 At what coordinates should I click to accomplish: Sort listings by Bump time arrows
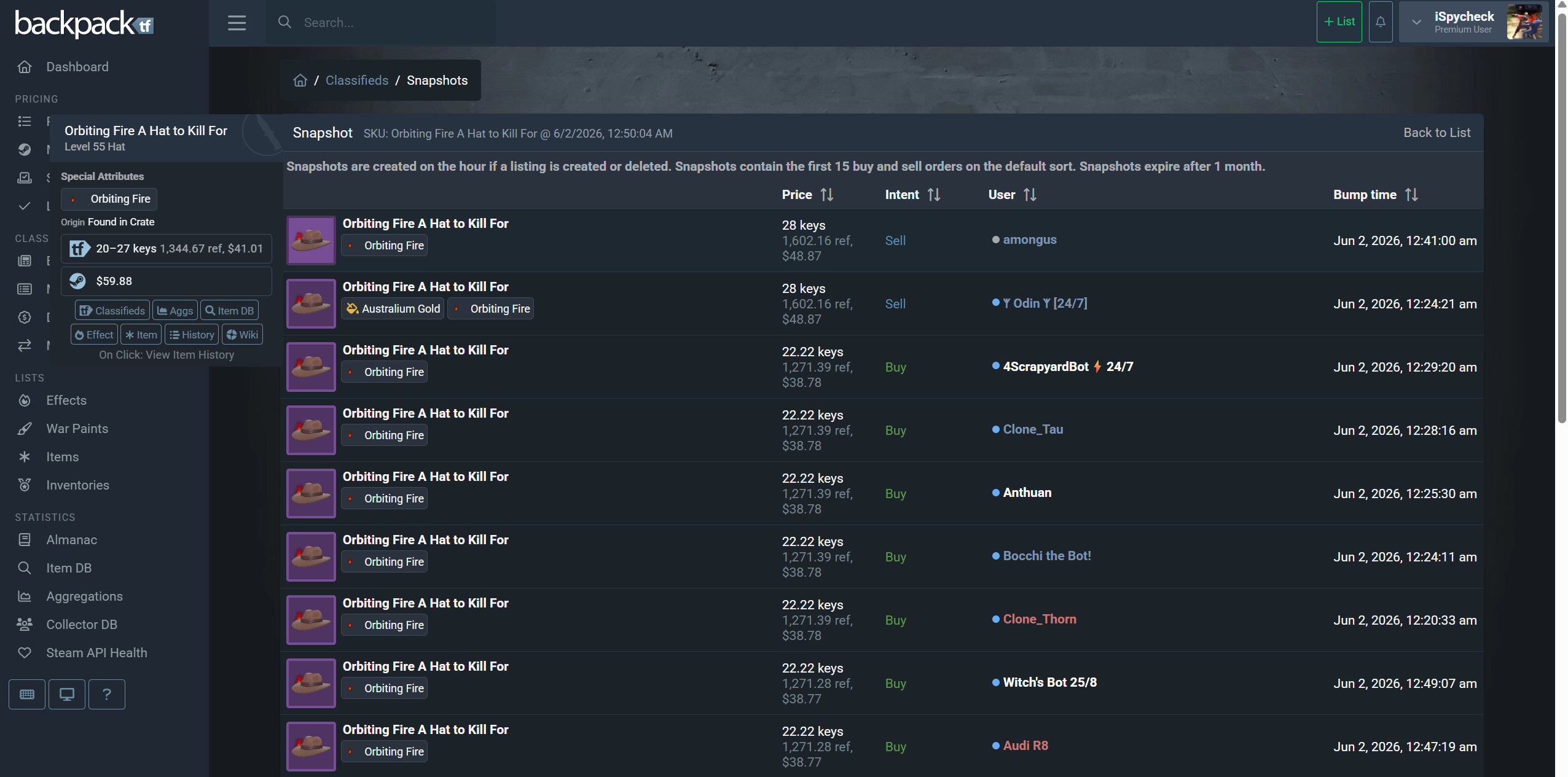pos(1412,195)
